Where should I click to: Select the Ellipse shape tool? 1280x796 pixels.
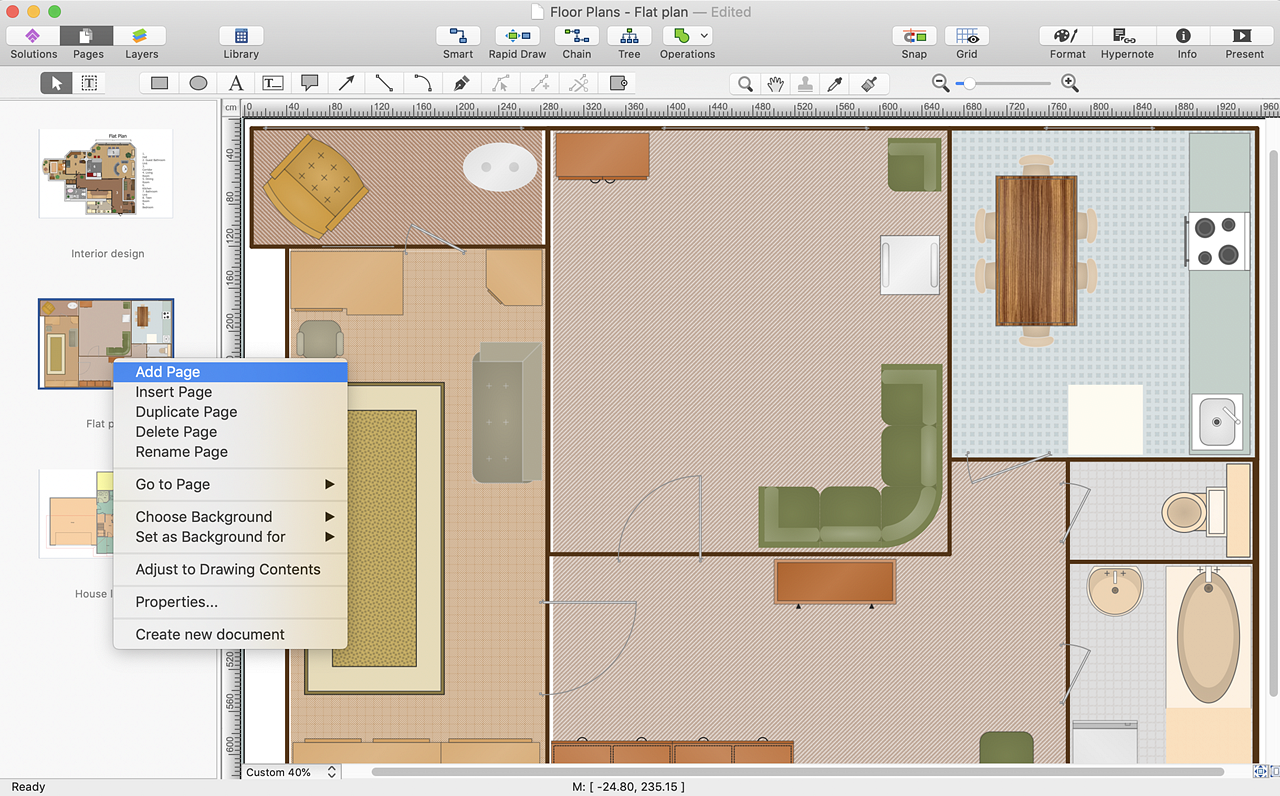click(198, 83)
